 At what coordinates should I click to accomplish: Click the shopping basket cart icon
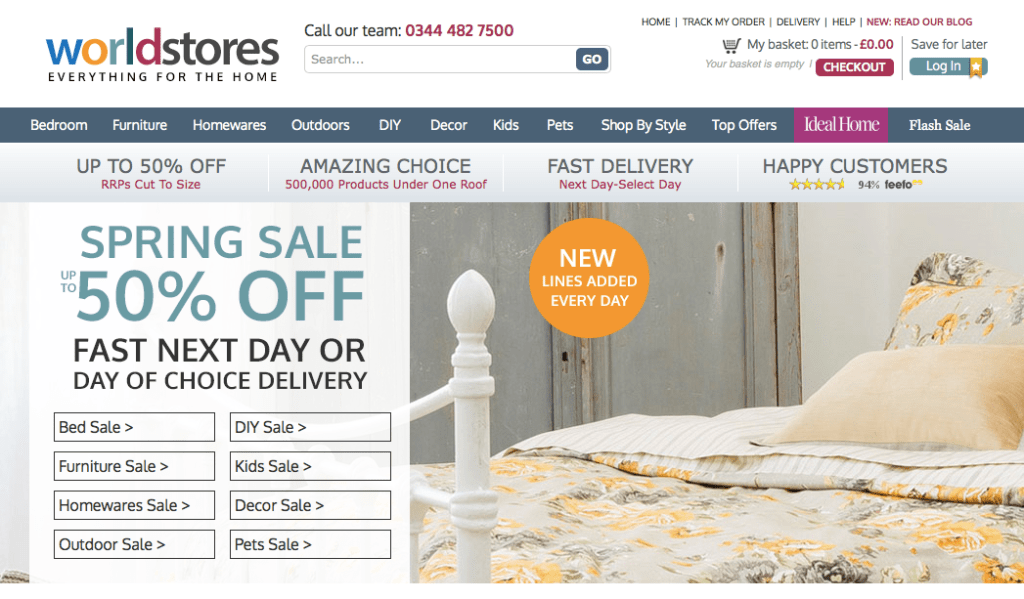(x=731, y=45)
